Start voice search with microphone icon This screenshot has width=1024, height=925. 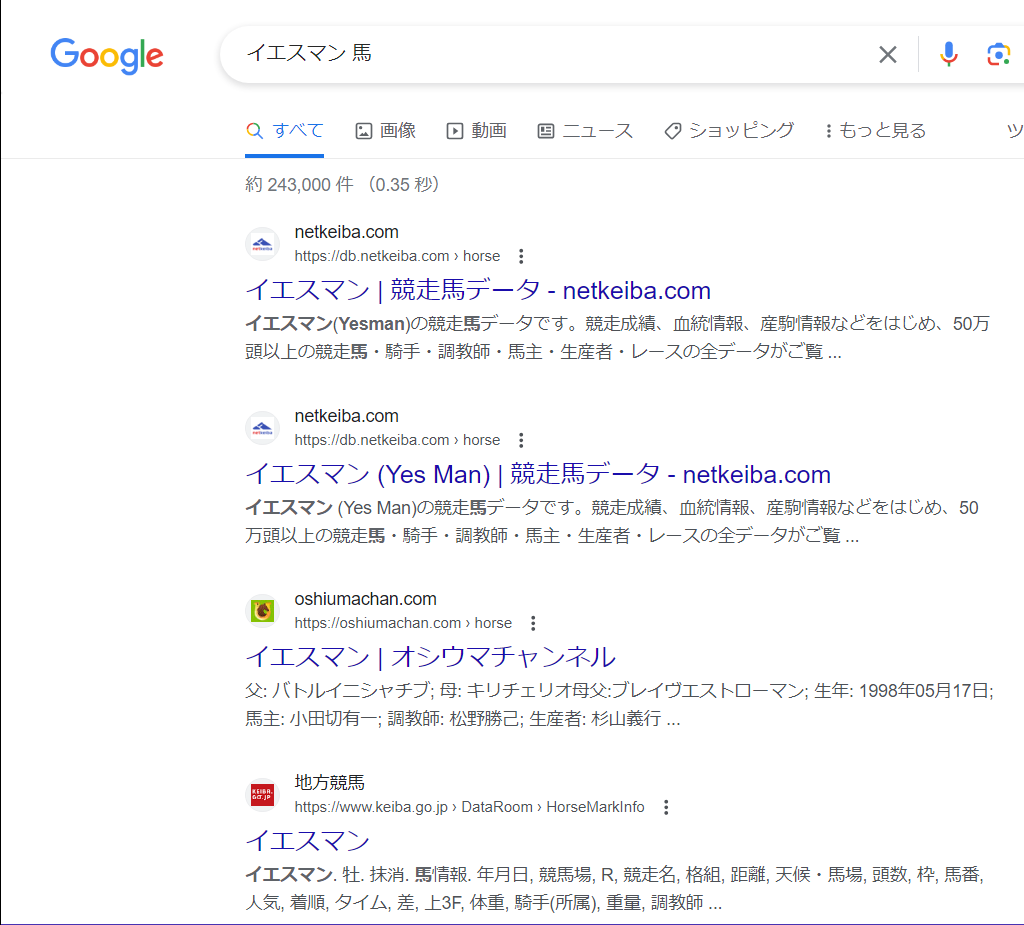pyautogui.click(x=948, y=54)
